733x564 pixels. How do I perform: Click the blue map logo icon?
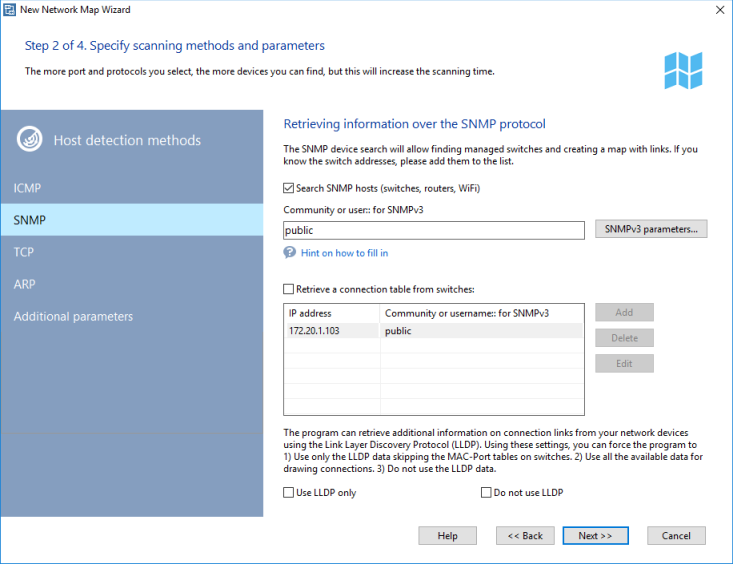click(x=683, y=70)
